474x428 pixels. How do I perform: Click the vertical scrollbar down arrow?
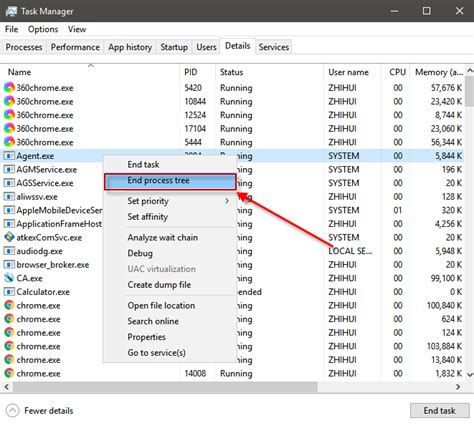pos(470,375)
